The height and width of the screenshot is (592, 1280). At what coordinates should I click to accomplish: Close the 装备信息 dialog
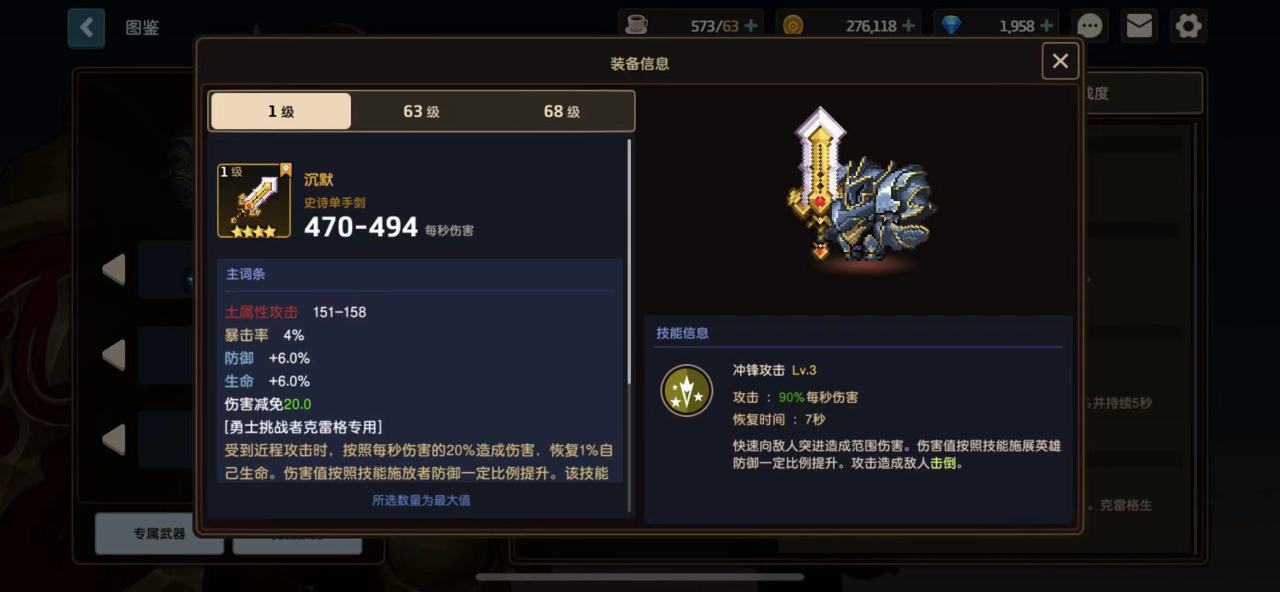(1060, 61)
